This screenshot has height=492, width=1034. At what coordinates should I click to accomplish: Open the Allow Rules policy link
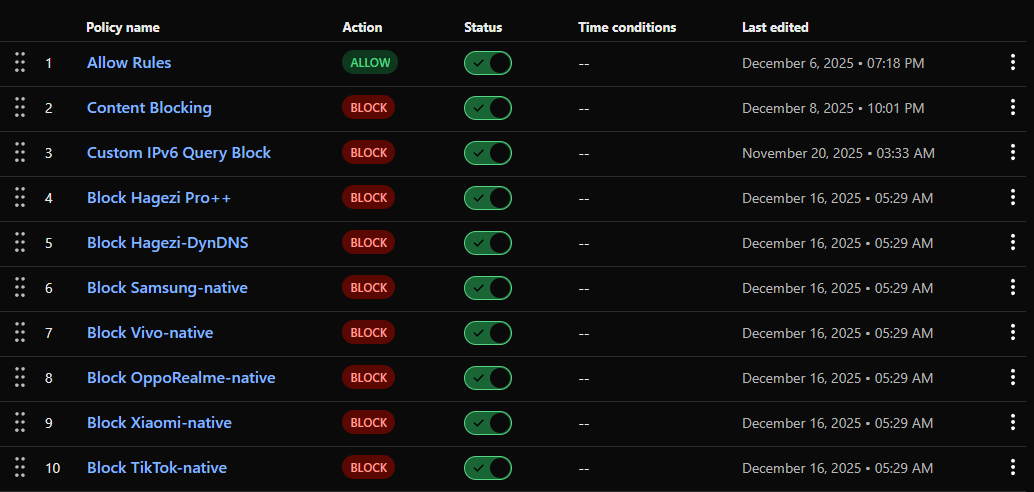[x=129, y=63]
